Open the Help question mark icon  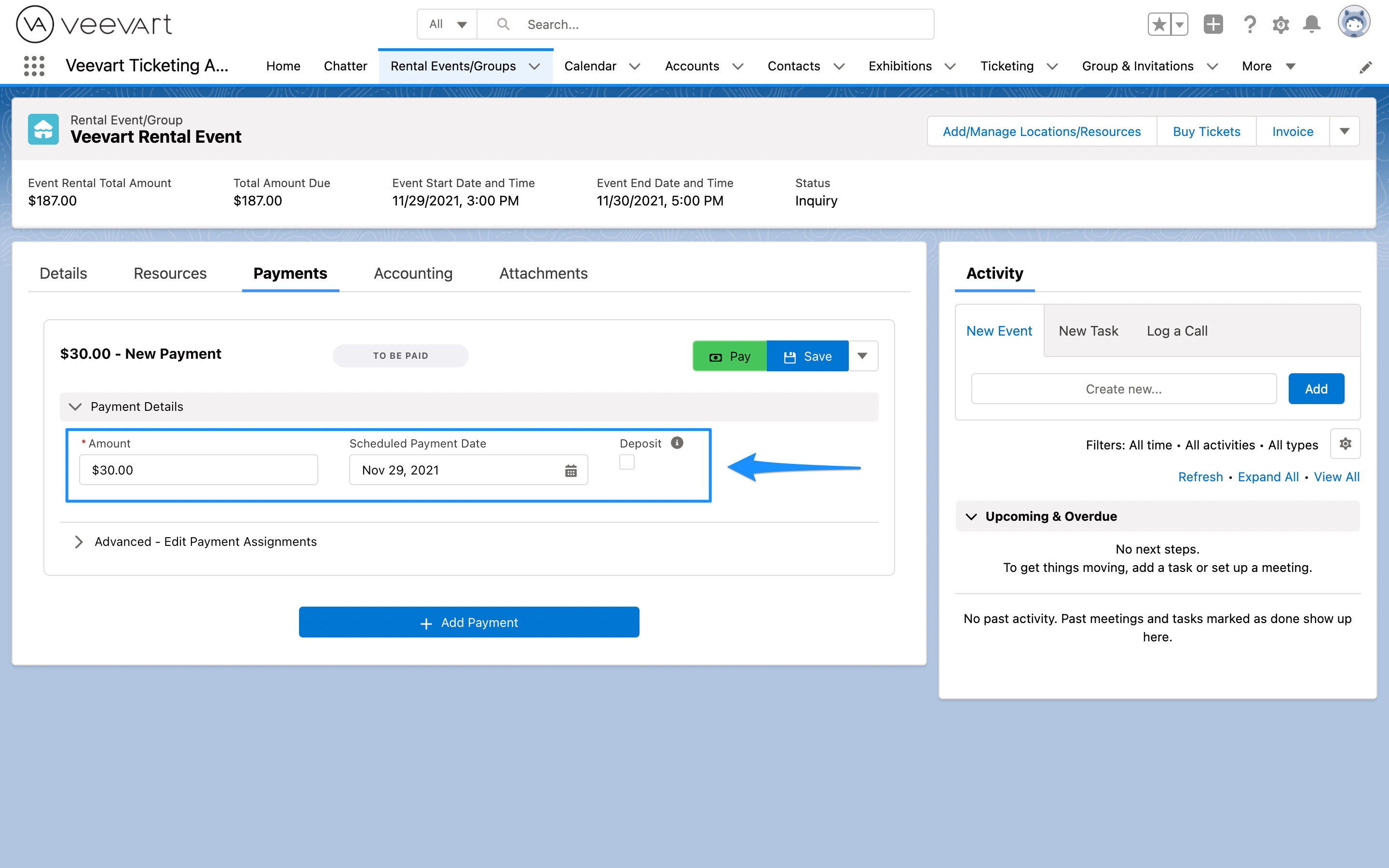(x=1250, y=24)
